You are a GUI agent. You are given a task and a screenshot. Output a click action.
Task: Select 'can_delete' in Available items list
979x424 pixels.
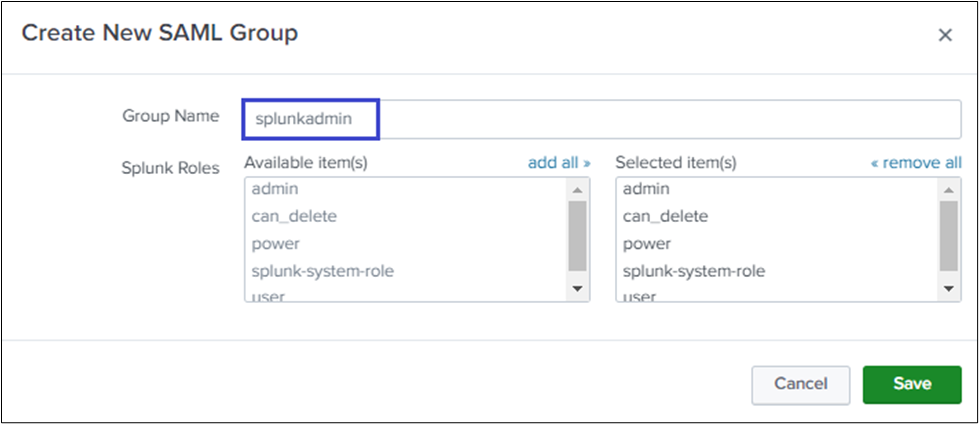tap(294, 216)
